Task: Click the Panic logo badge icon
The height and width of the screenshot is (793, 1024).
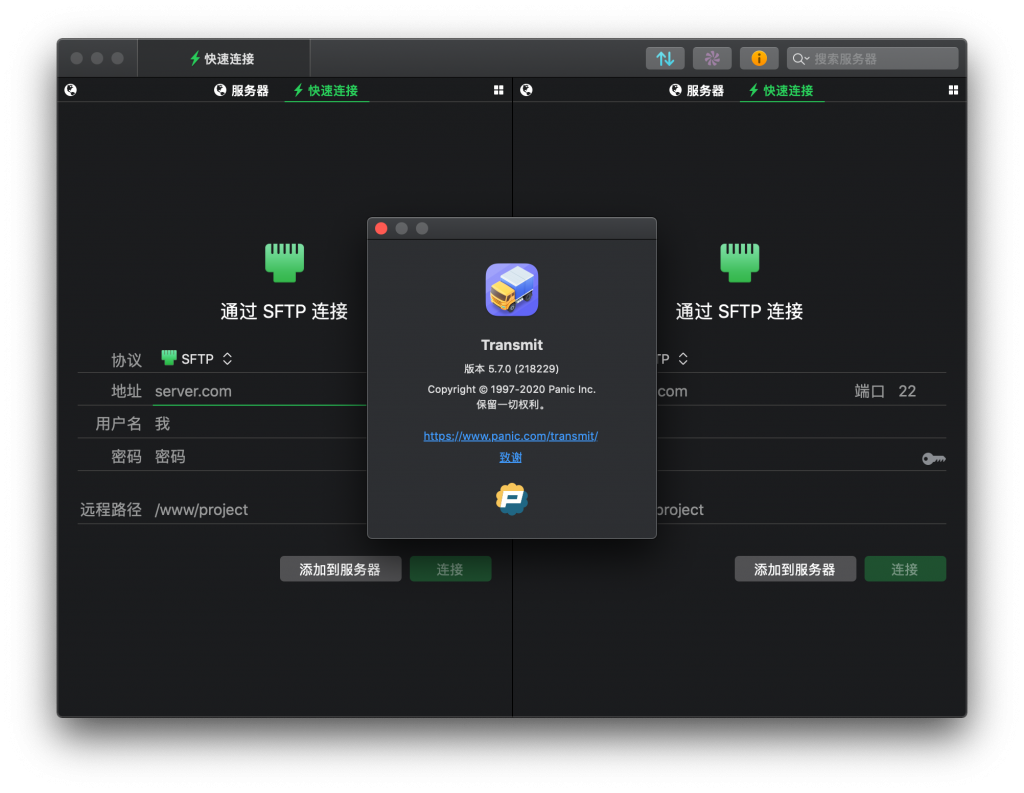Action: click(x=512, y=499)
